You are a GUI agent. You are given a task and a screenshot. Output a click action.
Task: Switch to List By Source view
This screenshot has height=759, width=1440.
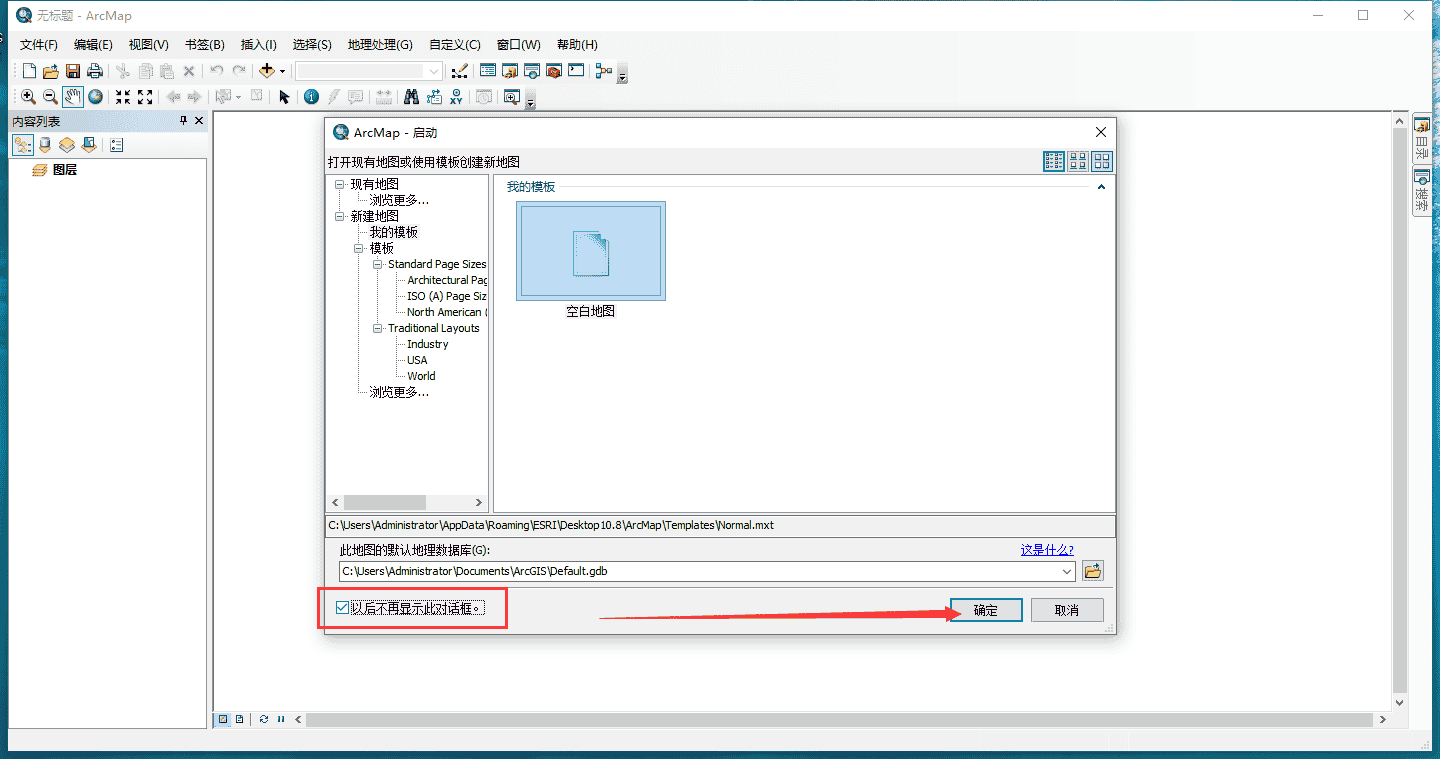point(45,145)
